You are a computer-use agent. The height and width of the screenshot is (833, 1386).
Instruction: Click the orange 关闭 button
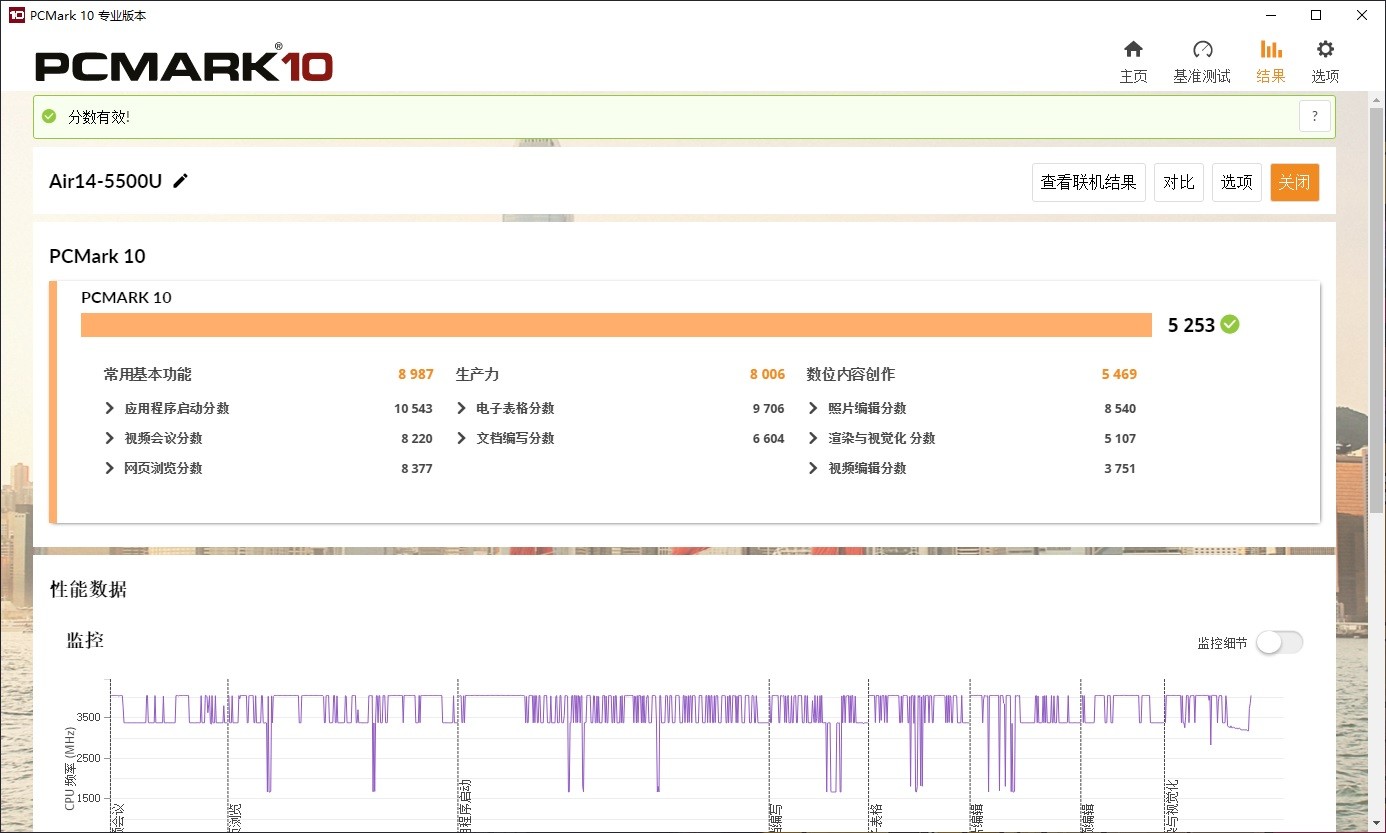(1295, 182)
